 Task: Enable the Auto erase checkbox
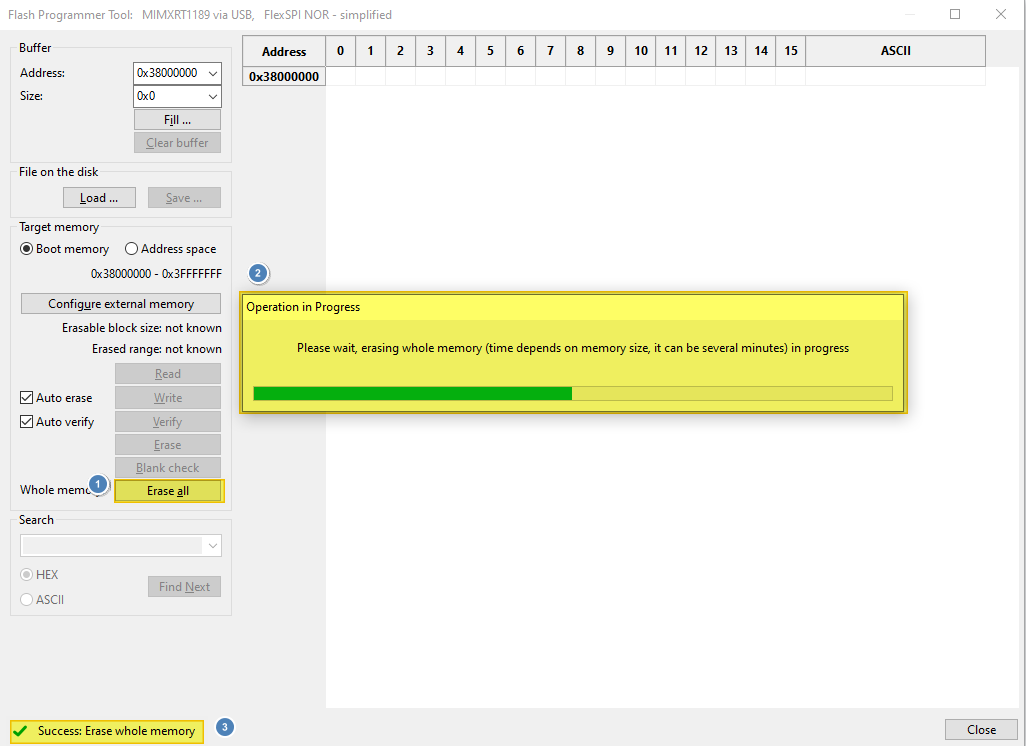coord(27,398)
